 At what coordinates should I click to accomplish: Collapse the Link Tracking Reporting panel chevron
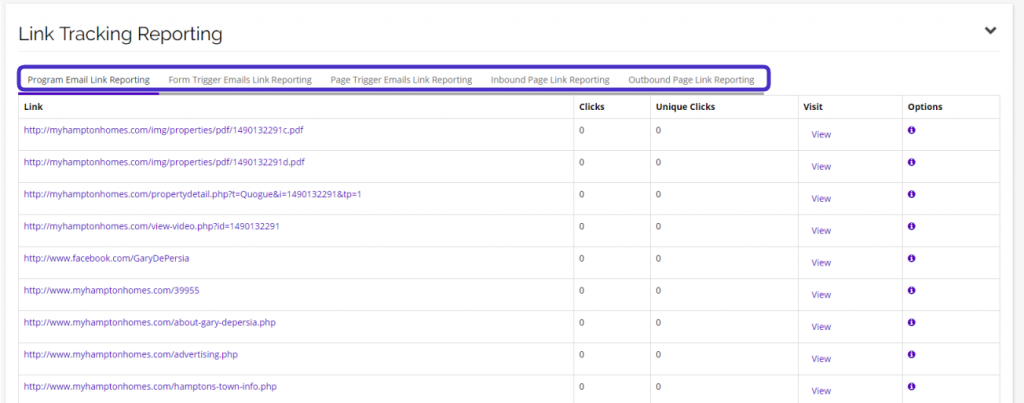991,31
